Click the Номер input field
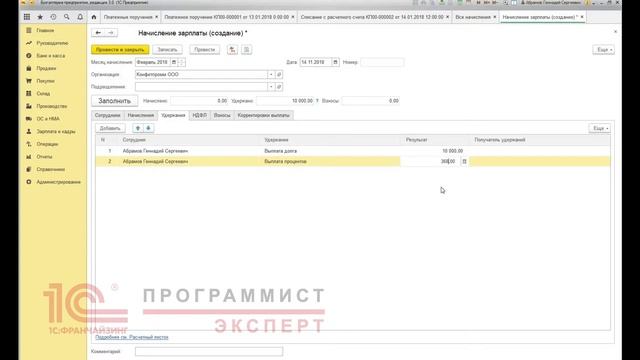Screen dimensions: 640x360 [x=382, y=62]
